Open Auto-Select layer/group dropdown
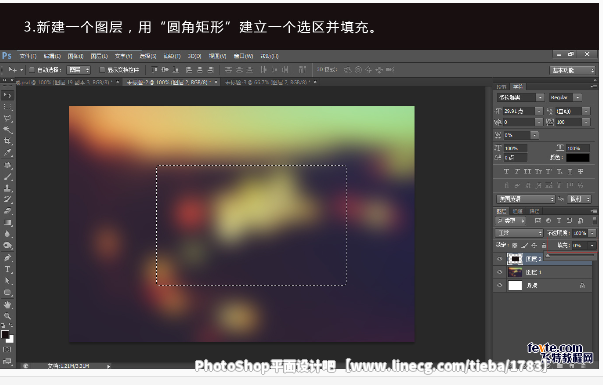 click(78, 70)
